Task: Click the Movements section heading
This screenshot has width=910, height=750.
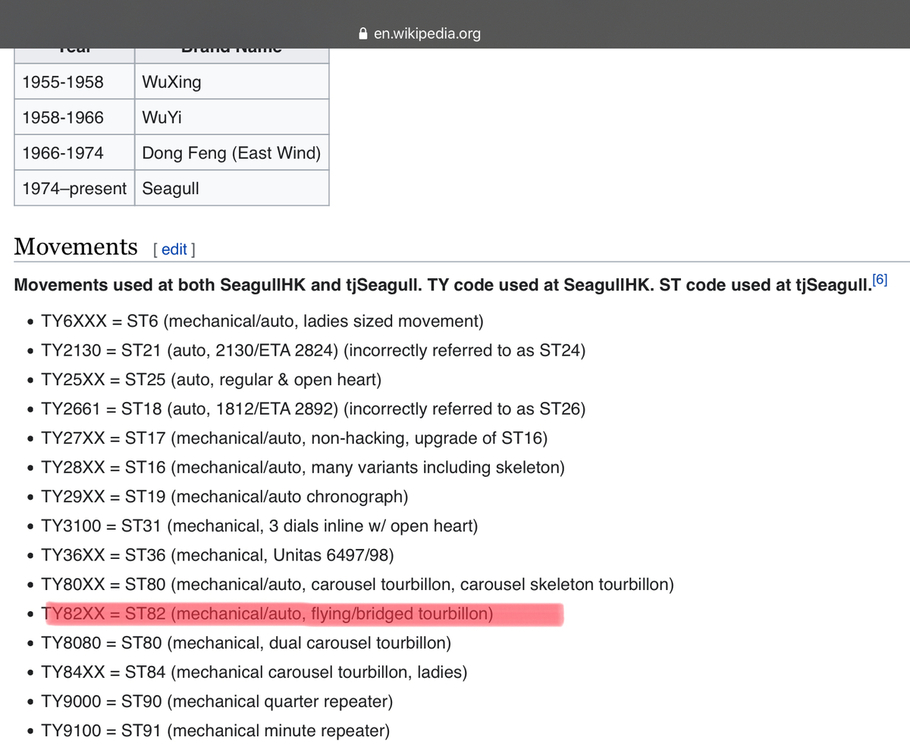Action: pos(76,247)
